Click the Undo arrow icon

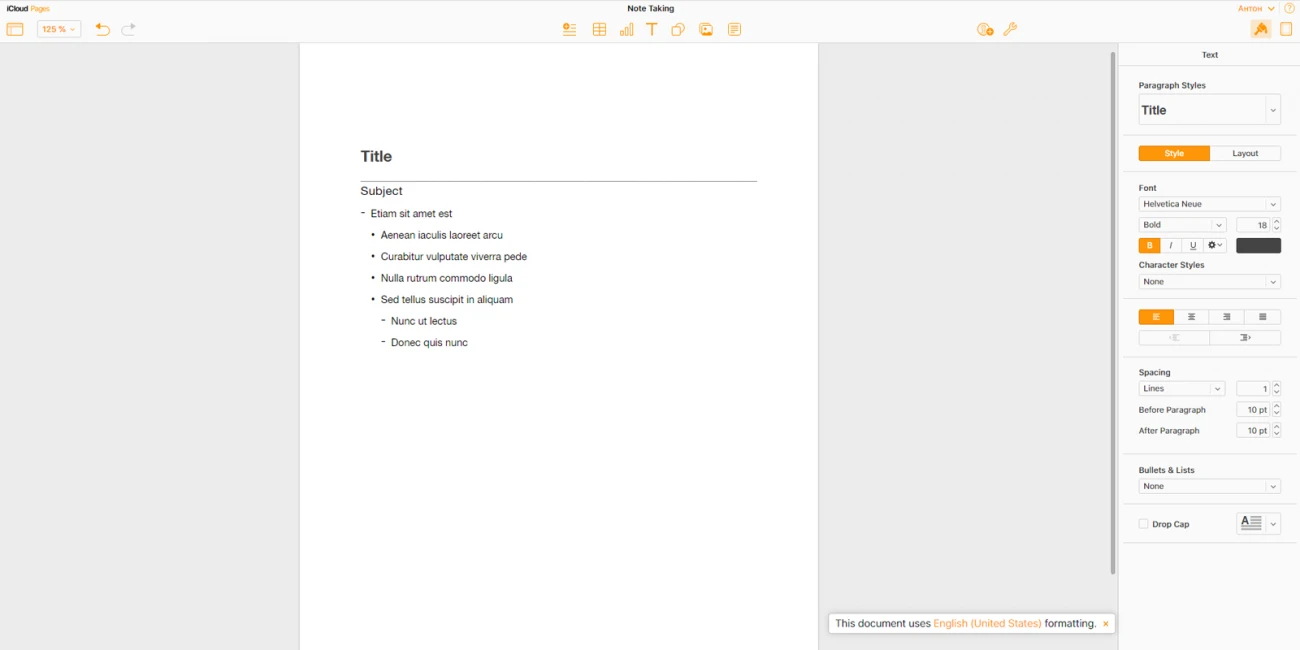(102, 30)
